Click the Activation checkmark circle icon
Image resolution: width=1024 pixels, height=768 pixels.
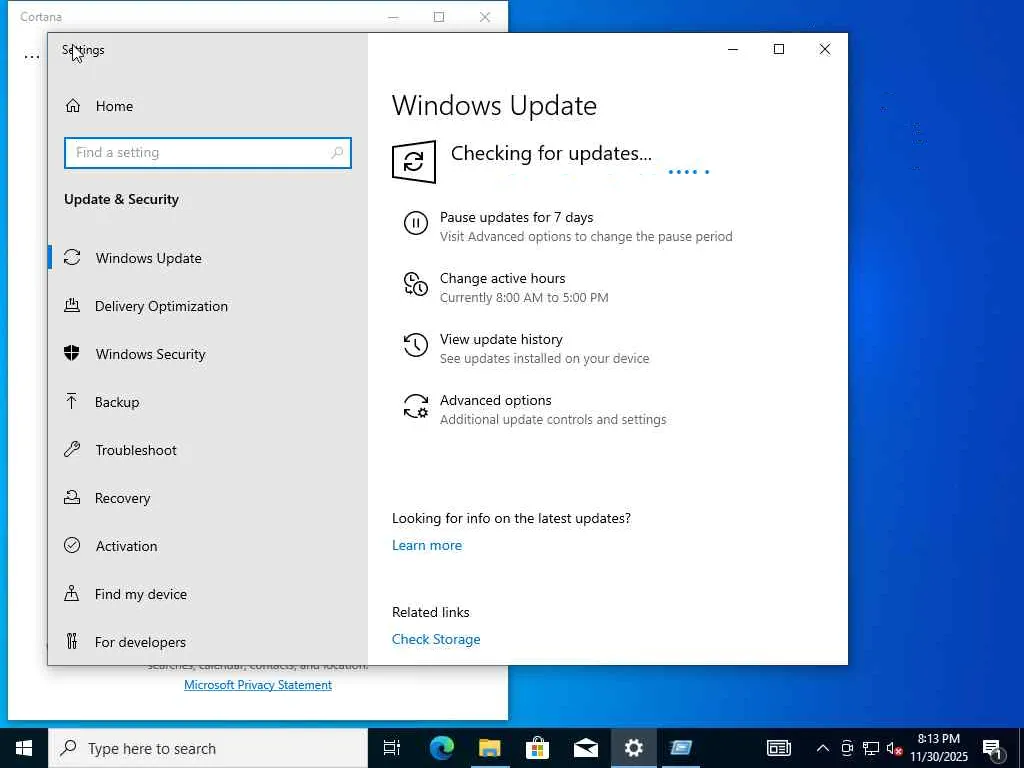click(72, 545)
